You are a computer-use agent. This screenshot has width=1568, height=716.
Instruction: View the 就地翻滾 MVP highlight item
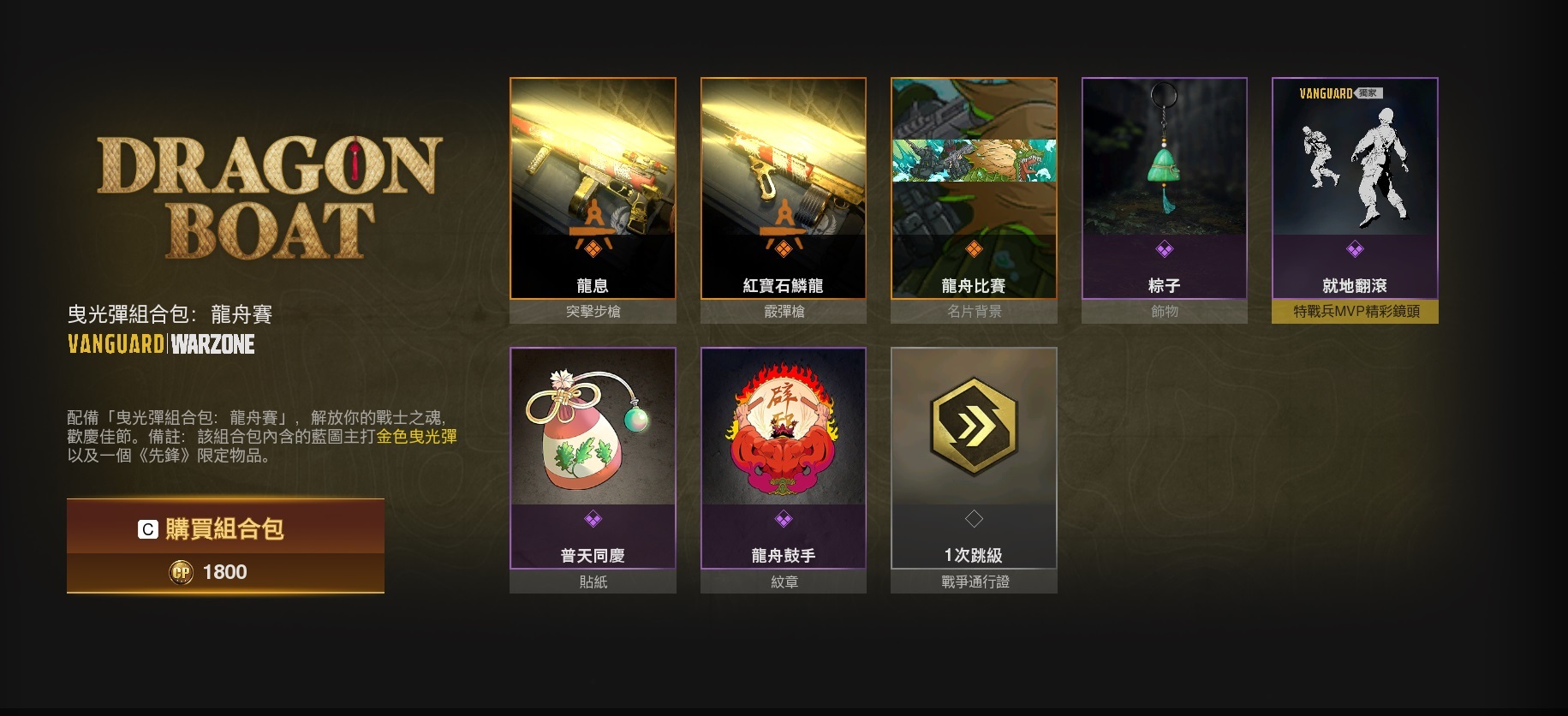[1355, 200]
